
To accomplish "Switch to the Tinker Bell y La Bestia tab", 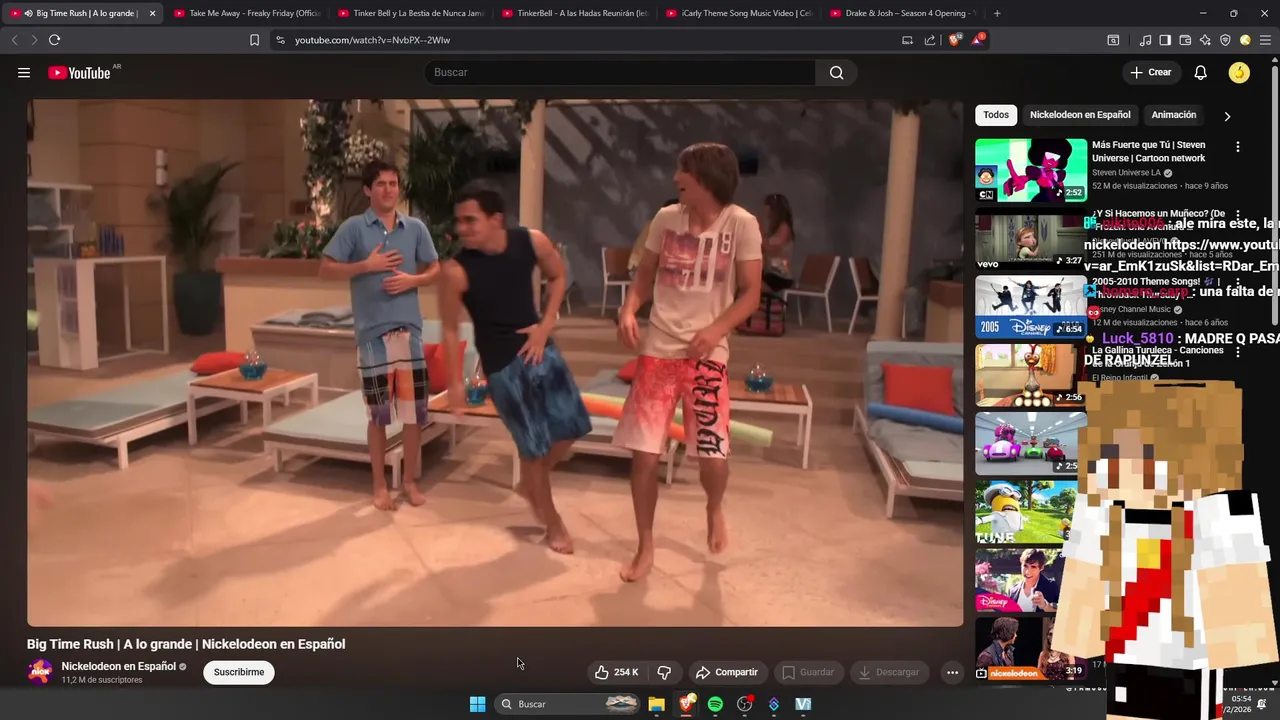I will point(409,13).
